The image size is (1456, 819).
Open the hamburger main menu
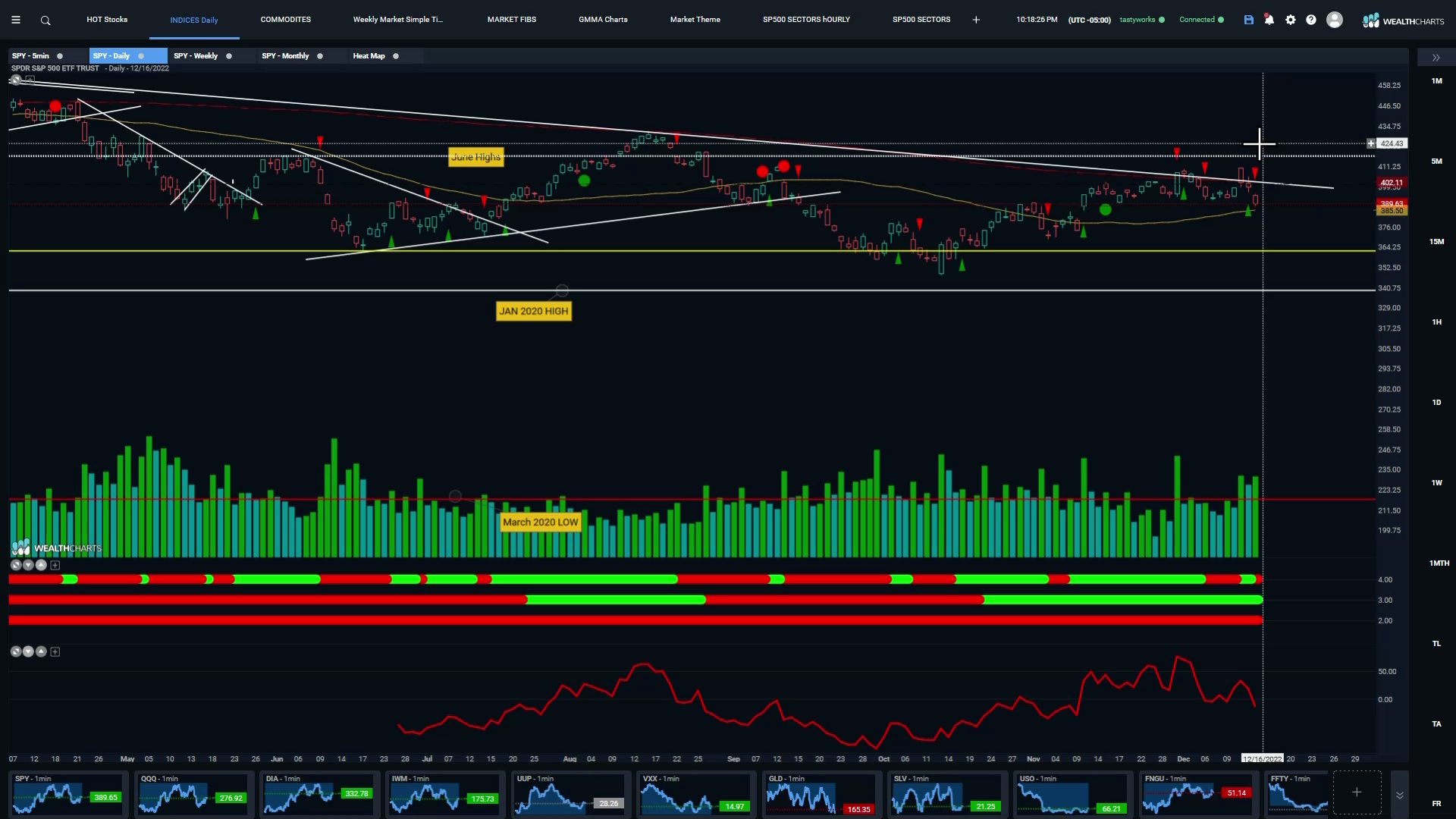tap(15, 20)
